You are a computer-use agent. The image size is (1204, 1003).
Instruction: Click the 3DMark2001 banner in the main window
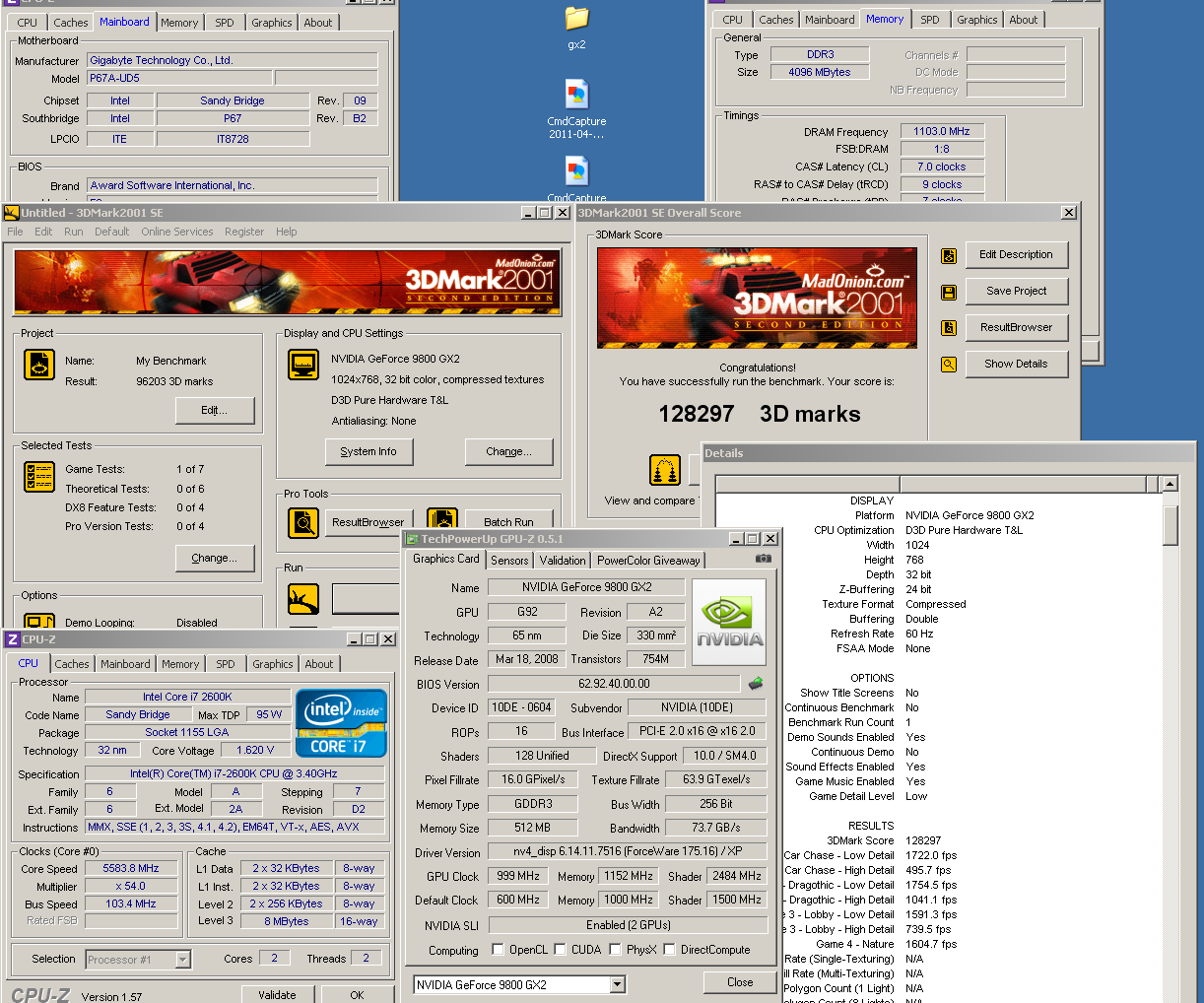click(287, 283)
